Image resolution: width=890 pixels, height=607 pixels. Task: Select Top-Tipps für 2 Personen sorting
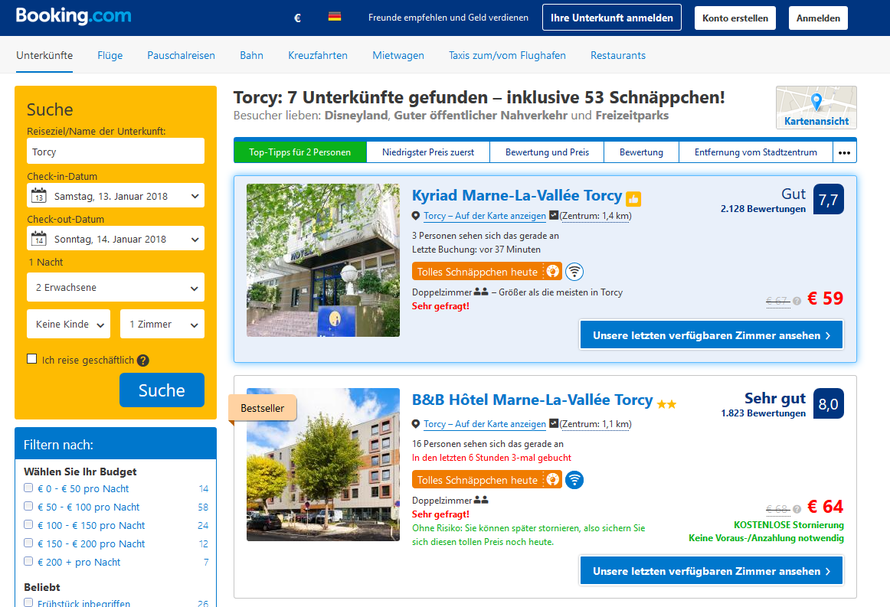(300, 152)
